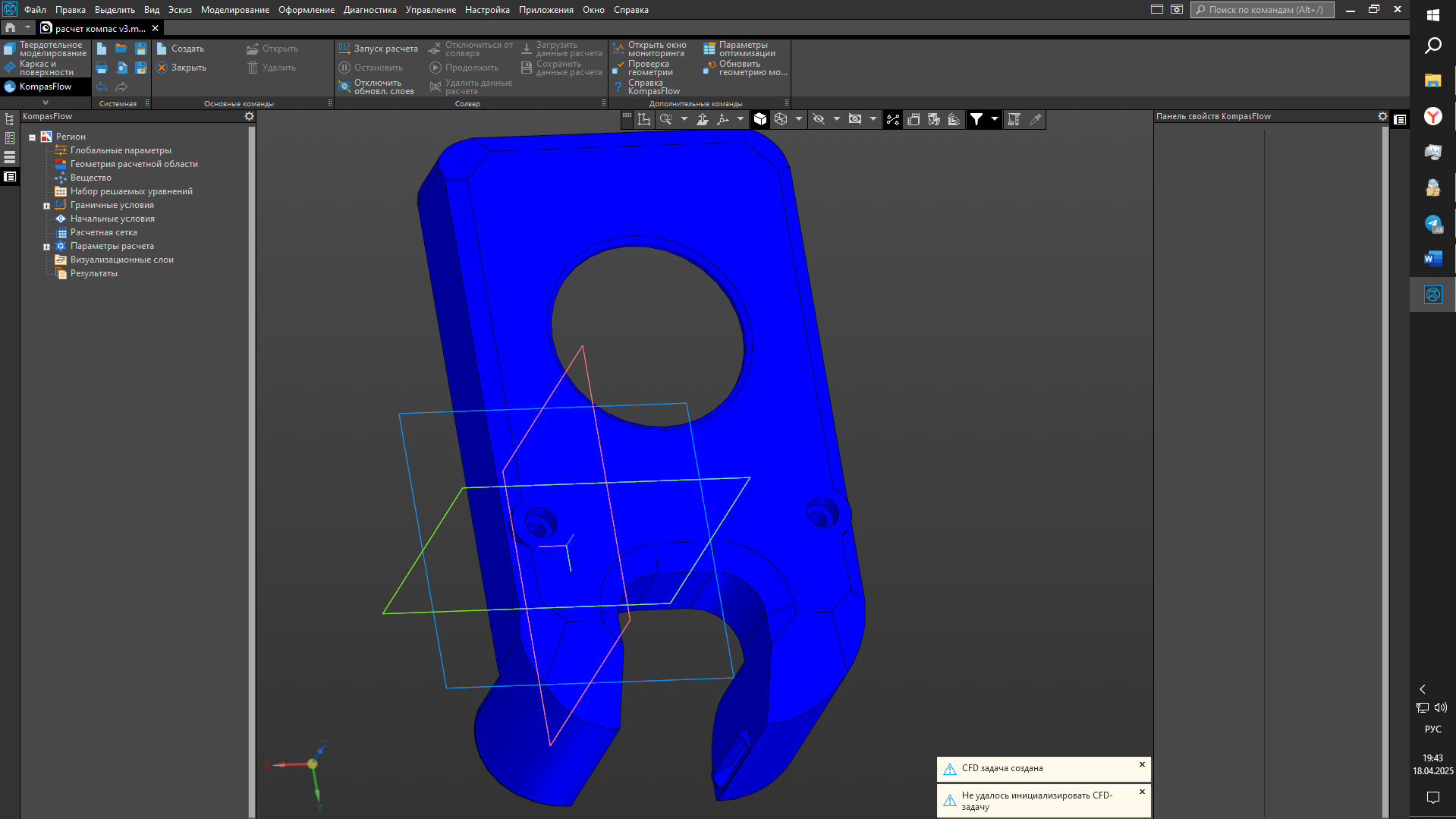Open the dropdown arrow beside the filter icon
This screenshot has width=1456, height=819.
click(x=994, y=119)
